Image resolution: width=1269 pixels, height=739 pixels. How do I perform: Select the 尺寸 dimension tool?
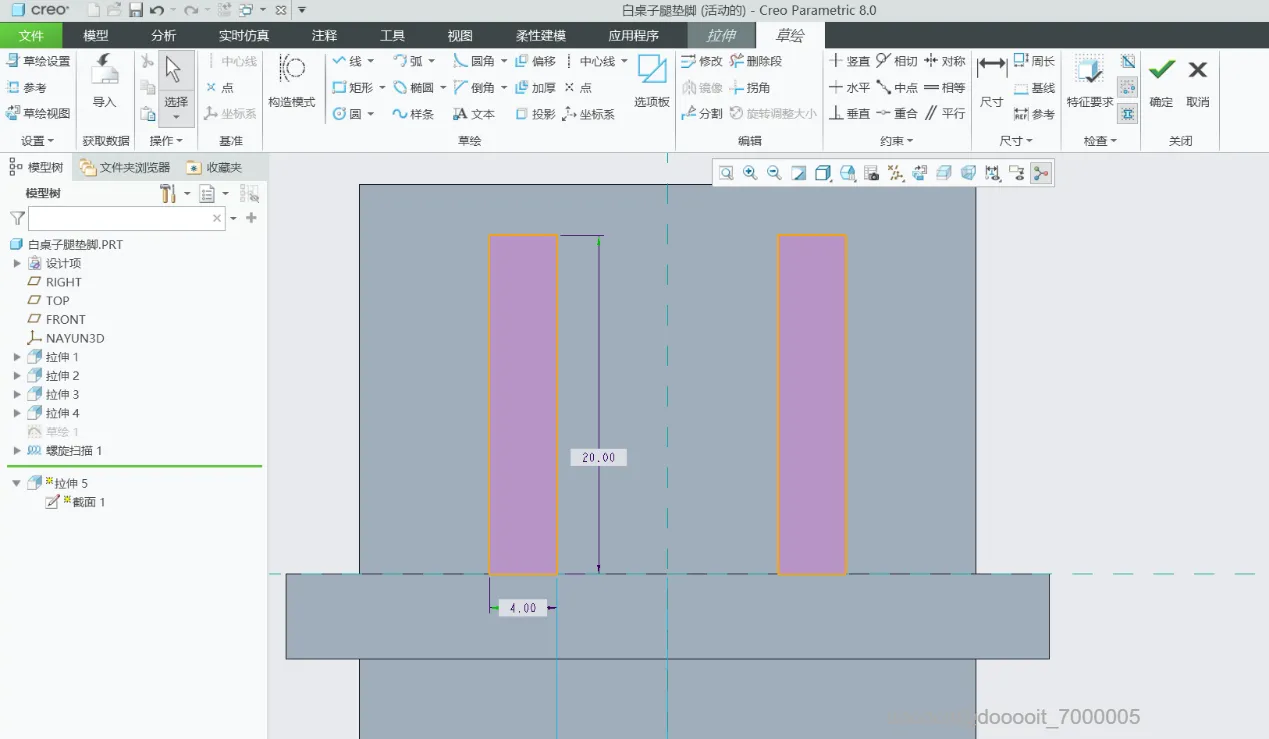pos(991,82)
